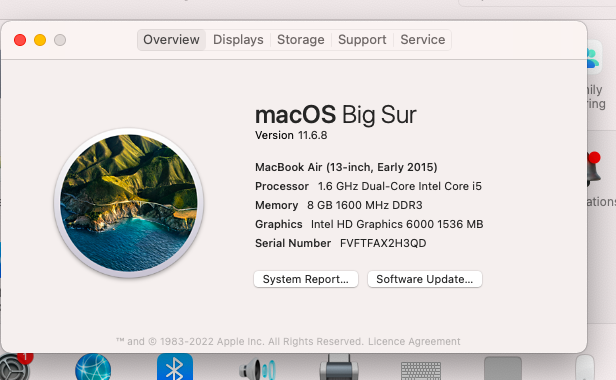
Task: Open Printers & Scanners pane behind window
Action: pyautogui.click(x=339, y=367)
